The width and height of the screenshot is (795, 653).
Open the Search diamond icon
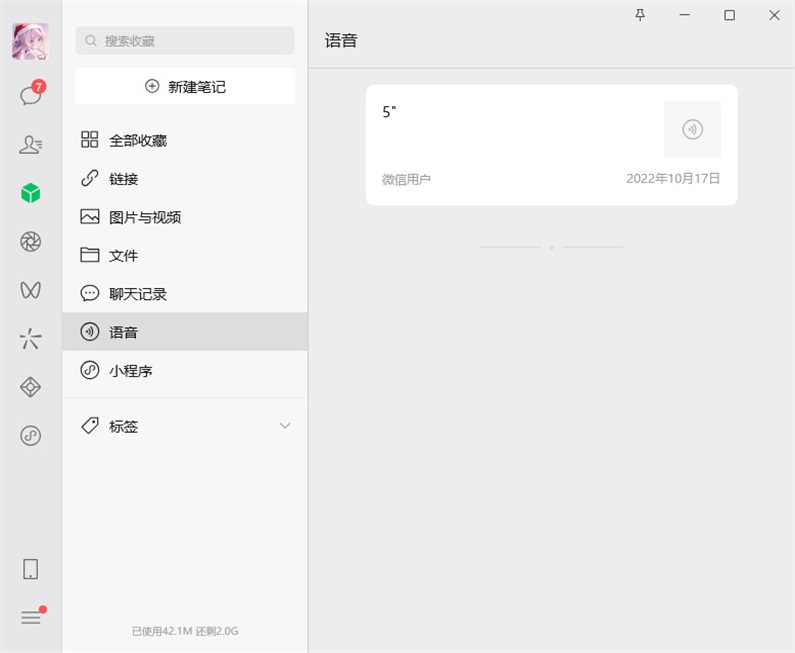(31, 387)
